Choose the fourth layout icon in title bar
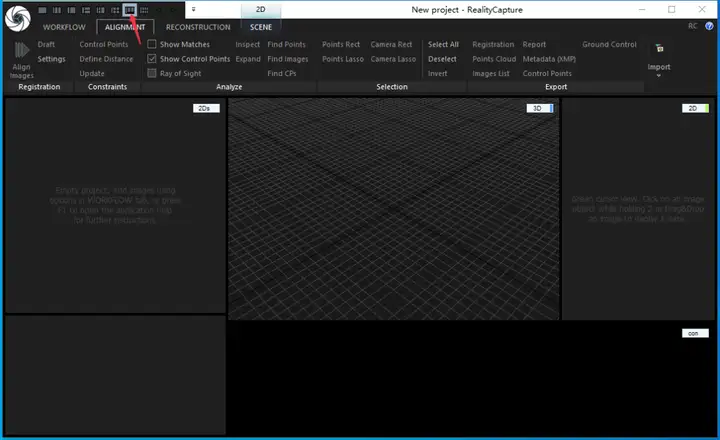Screen dimensions: 720x440 click(x=86, y=10)
